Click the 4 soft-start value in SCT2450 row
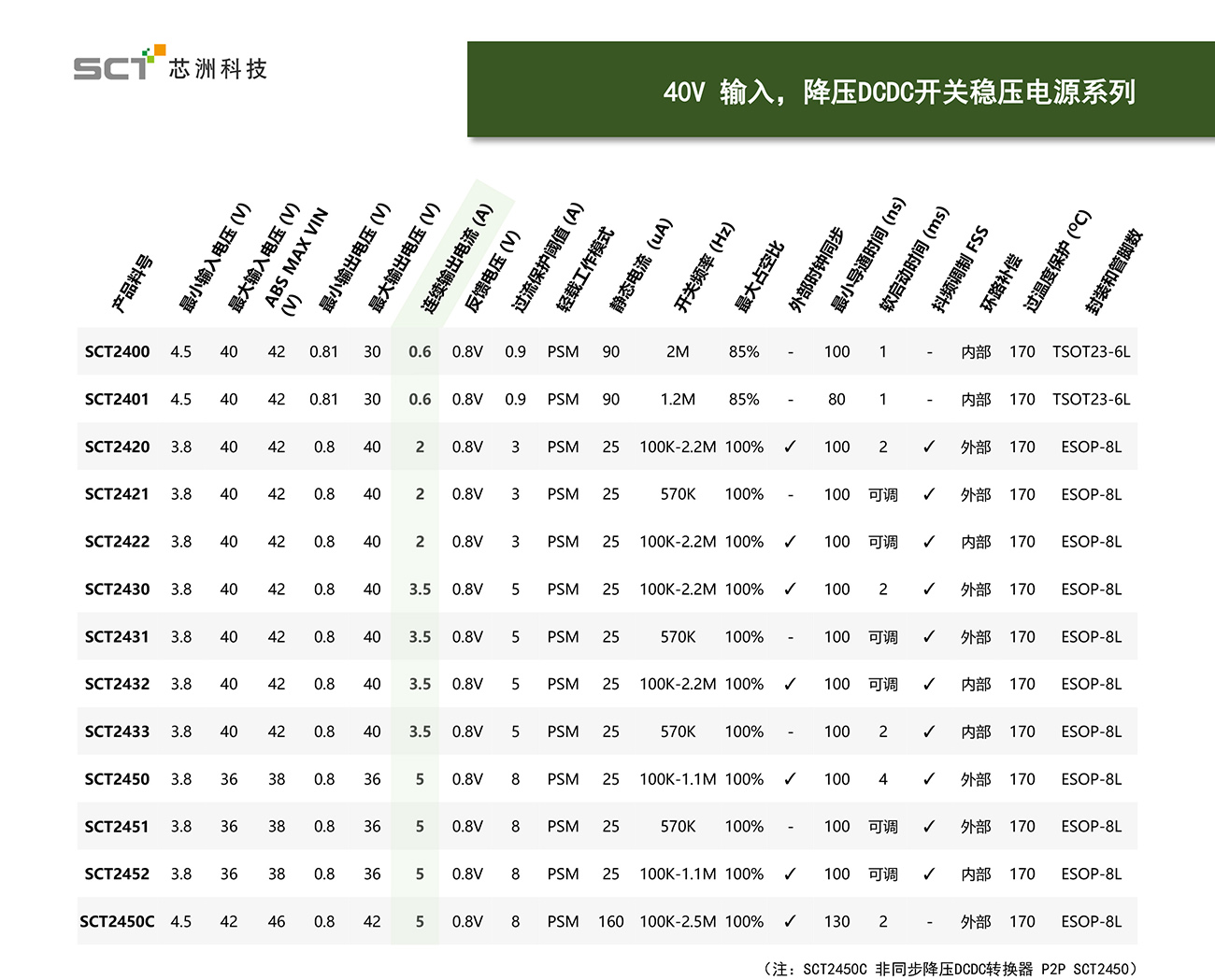This screenshot has height=980, width=1215. 882,779
